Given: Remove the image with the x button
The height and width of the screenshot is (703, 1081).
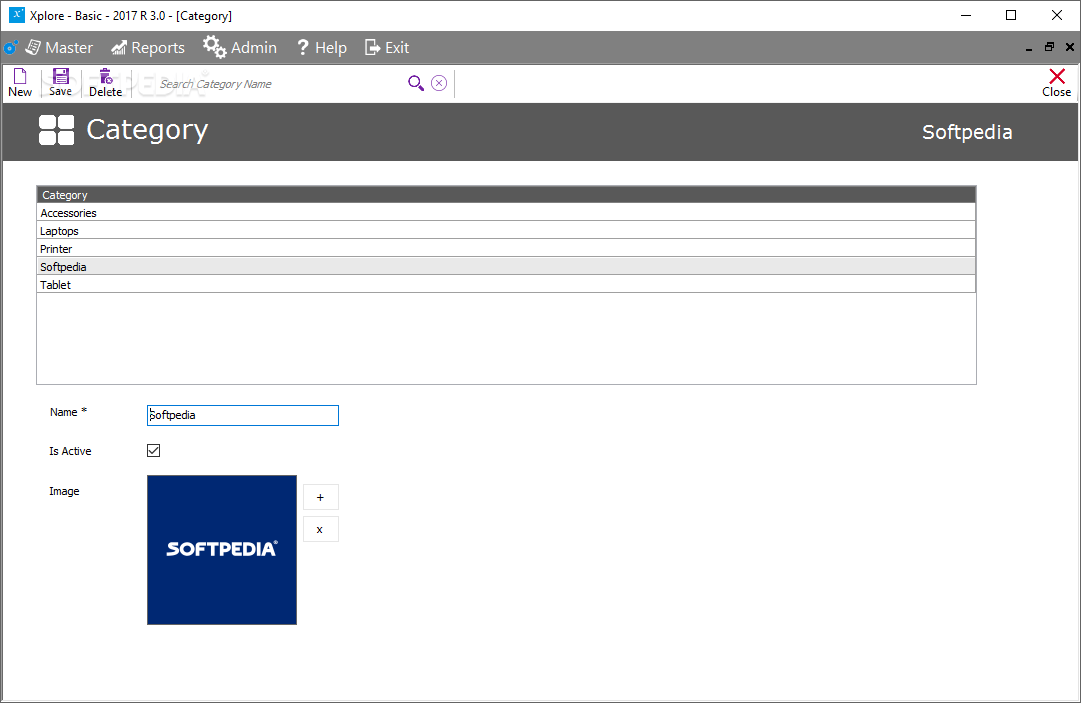Looking at the screenshot, I should (x=321, y=529).
